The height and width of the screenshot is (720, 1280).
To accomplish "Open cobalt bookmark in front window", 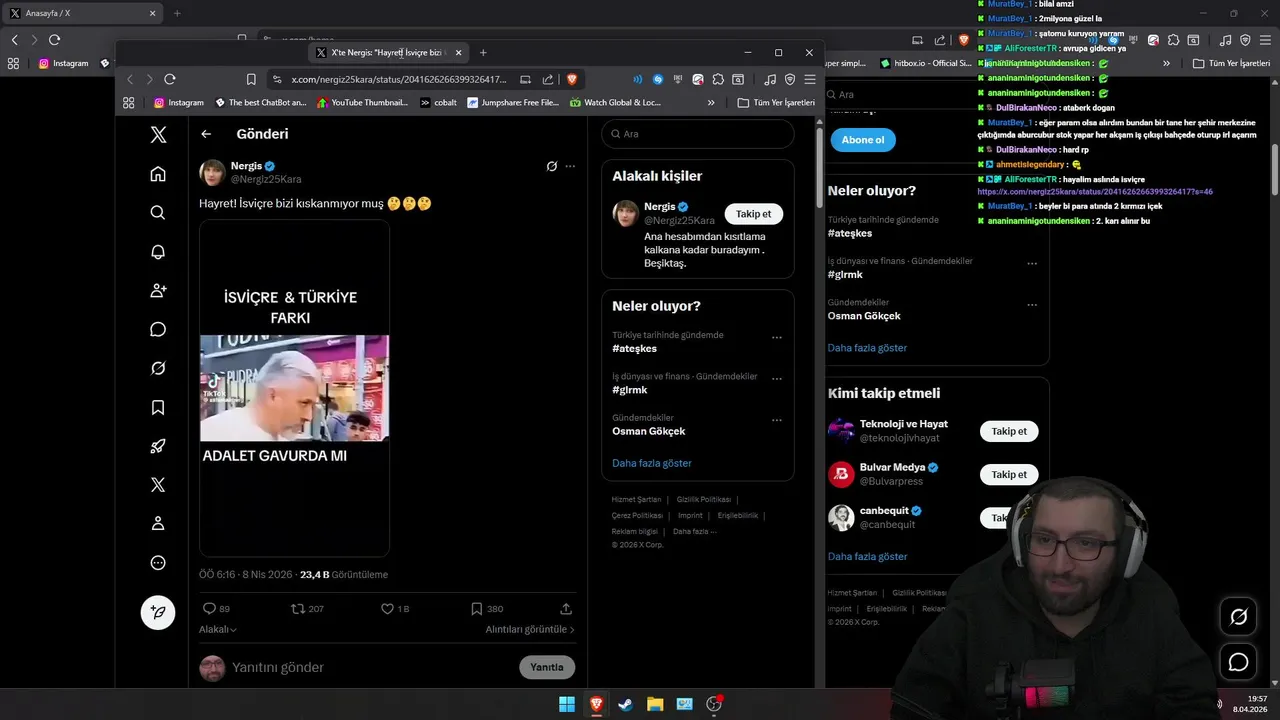I will tap(439, 102).
